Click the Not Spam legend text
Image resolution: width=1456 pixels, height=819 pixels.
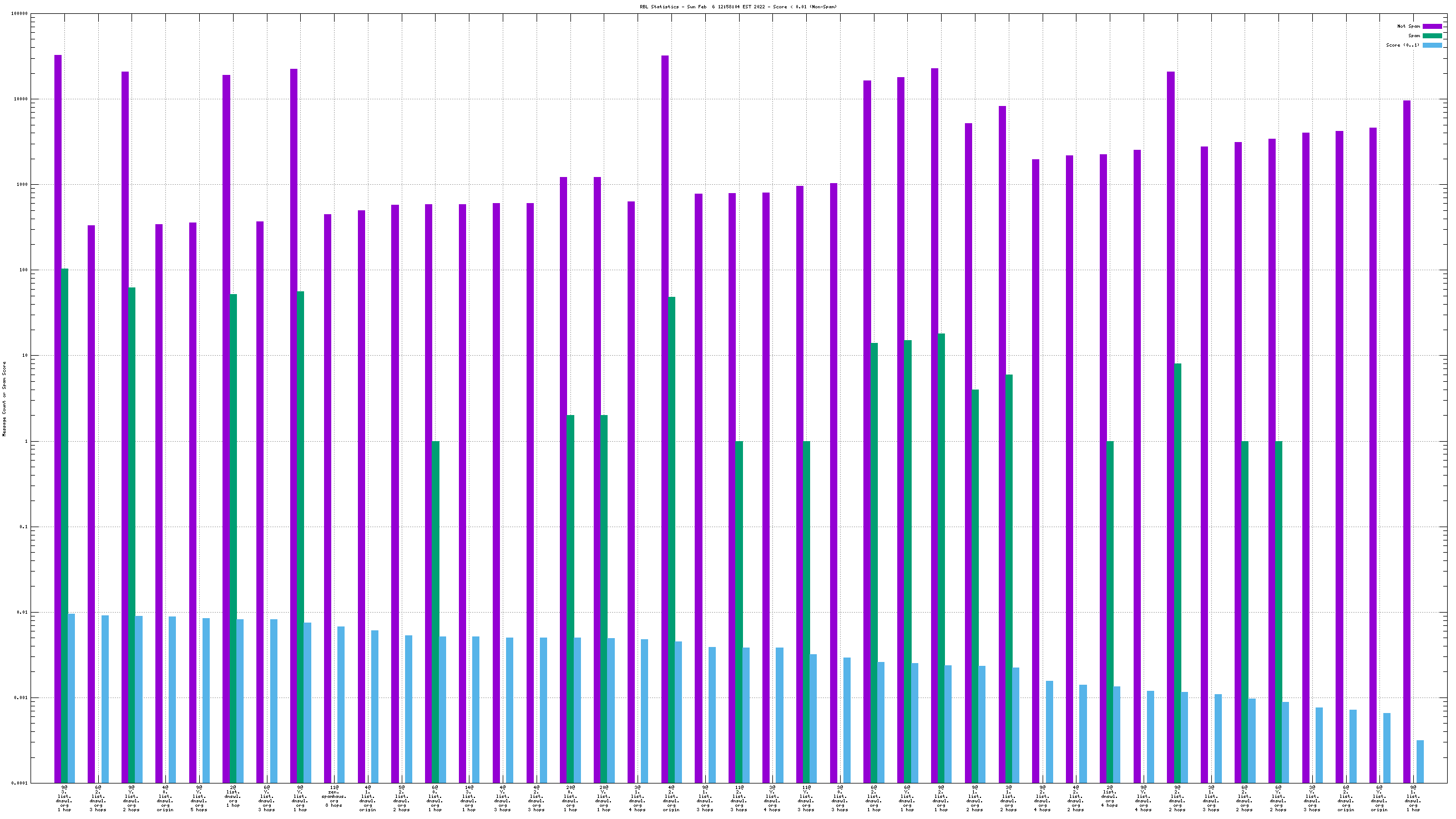coord(1408,27)
